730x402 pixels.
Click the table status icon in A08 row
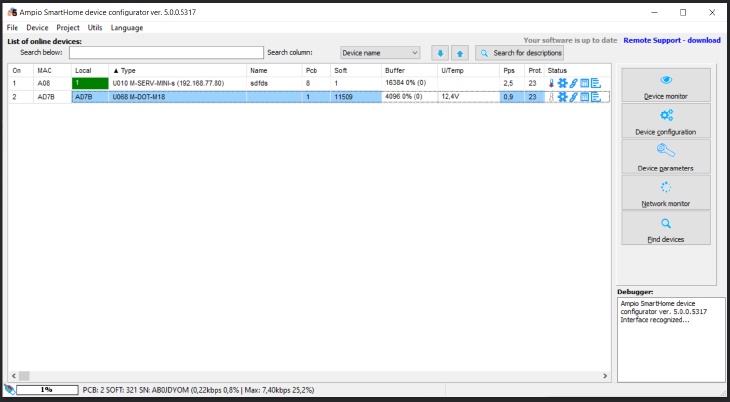pyautogui.click(x=584, y=83)
